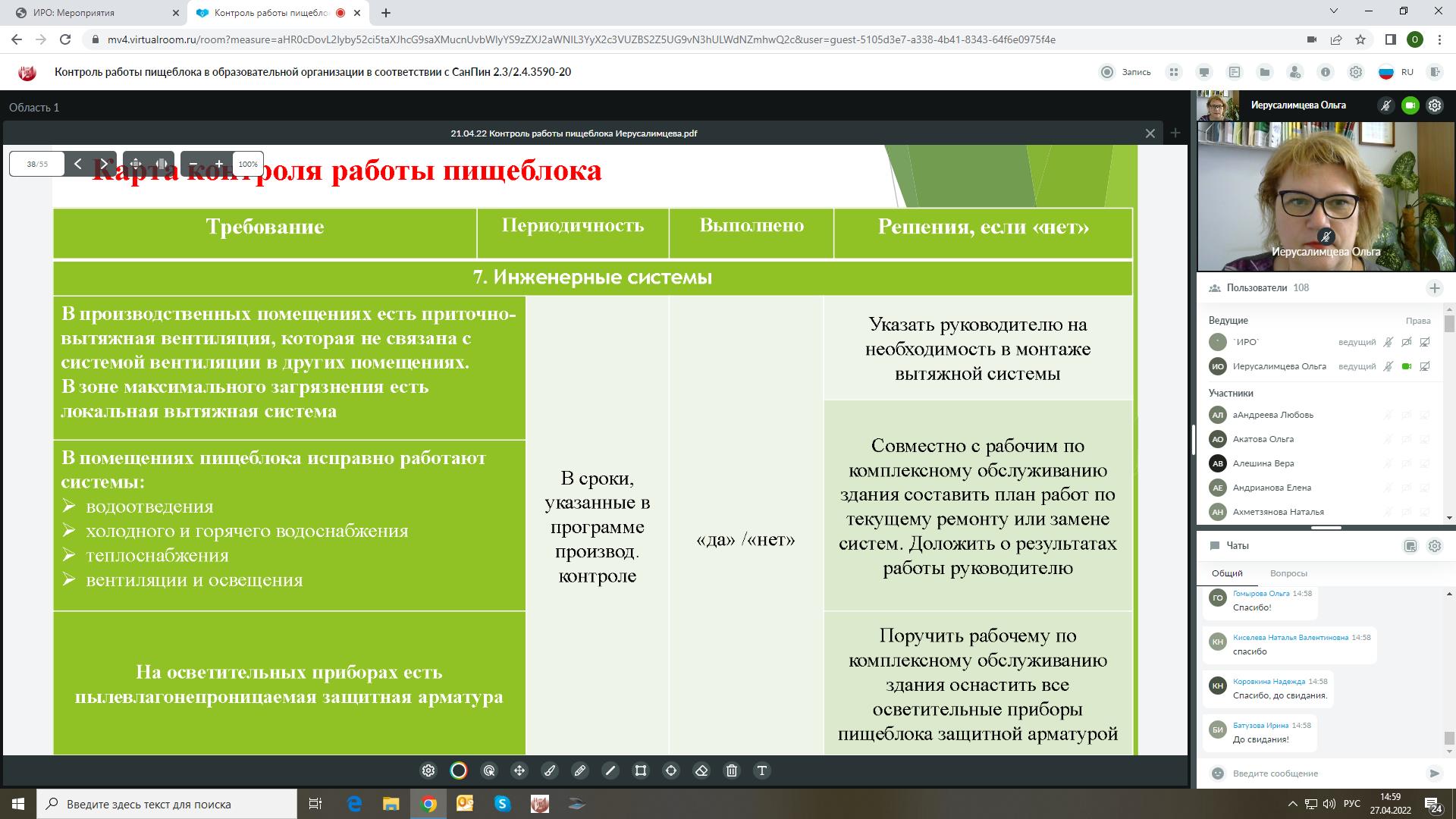The width and height of the screenshot is (1456, 819).
Task: Clear drawings with trash icon
Action: tap(732, 770)
